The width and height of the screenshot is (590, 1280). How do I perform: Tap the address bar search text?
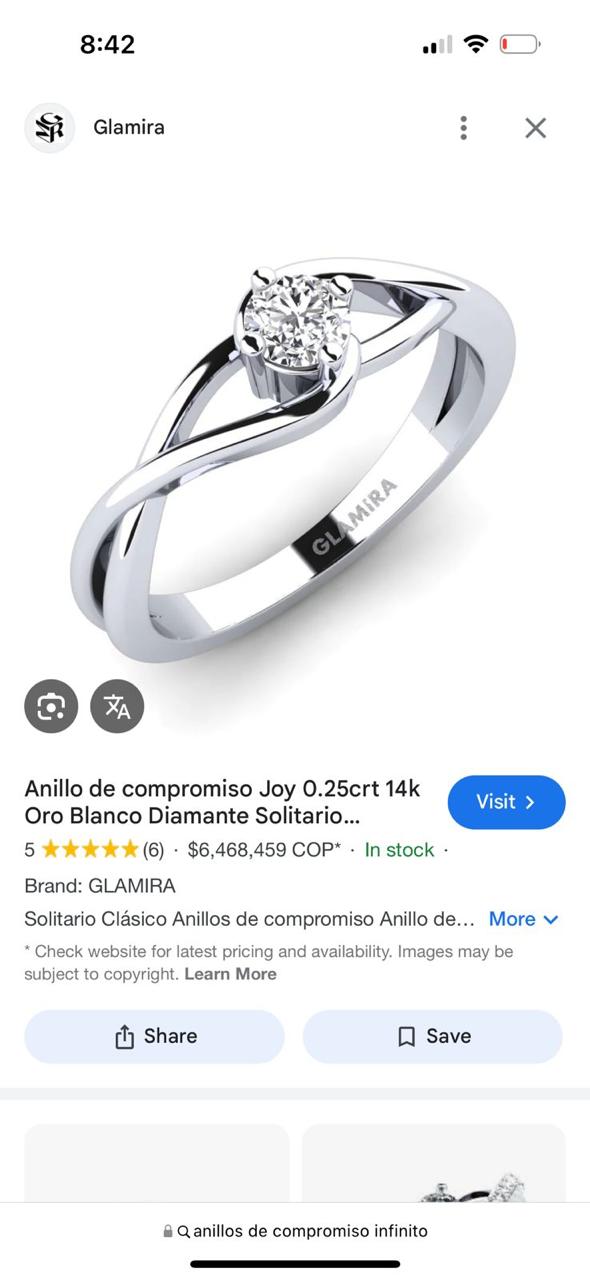pos(310,1231)
